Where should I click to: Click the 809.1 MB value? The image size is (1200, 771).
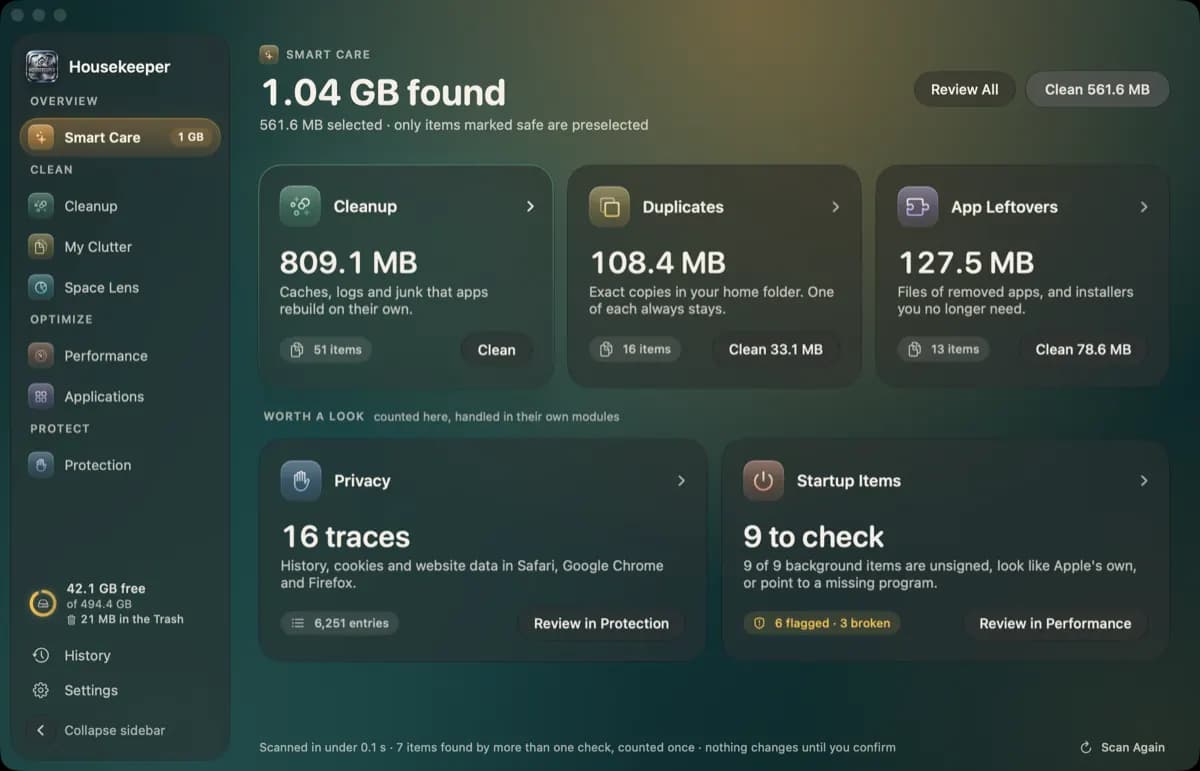point(348,262)
